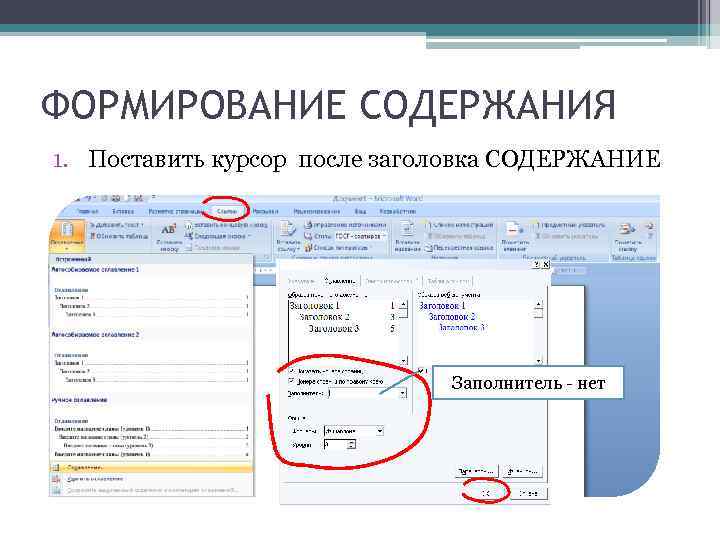Click the Изменить... button in dialog
Viewport: 720px width, 540px height.
[522, 471]
